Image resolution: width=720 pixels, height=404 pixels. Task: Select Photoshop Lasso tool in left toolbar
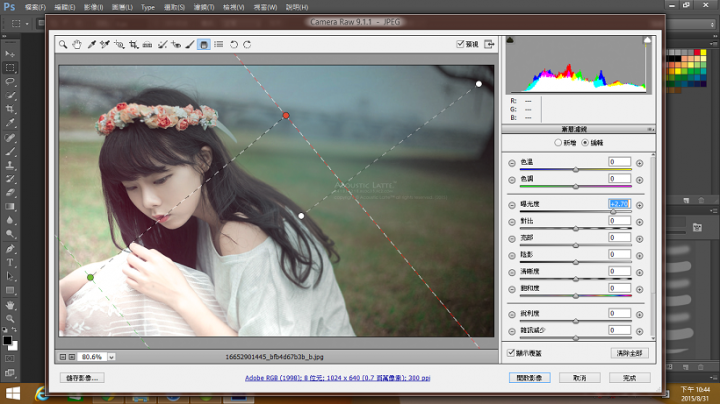click(x=10, y=82)
